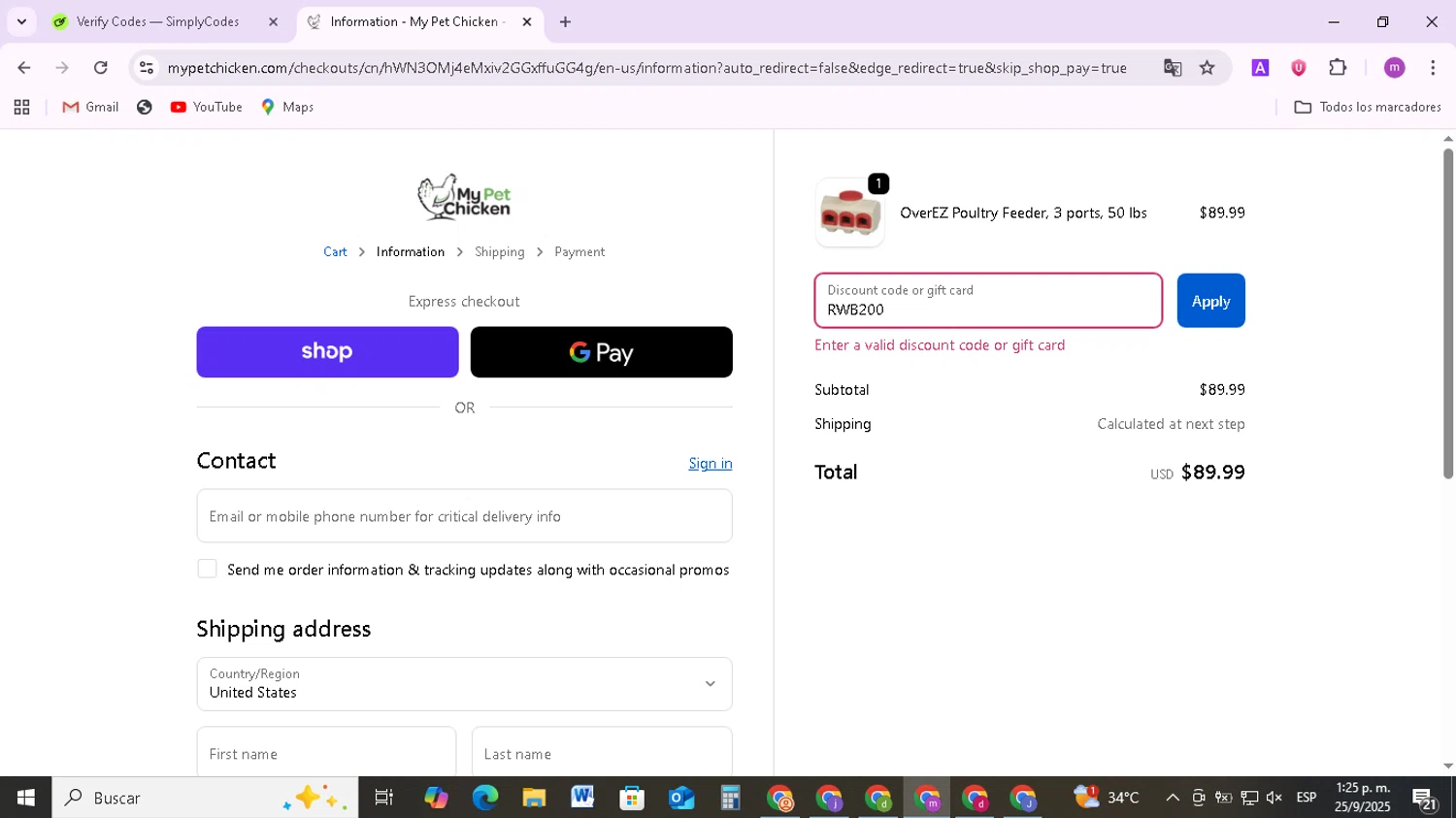Focus the First name field
This screenshot has width=1456, height=818.
326,753
